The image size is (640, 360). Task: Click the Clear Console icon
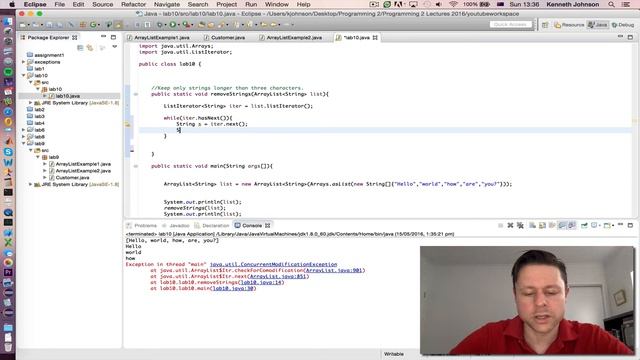[x=532, y=225]
